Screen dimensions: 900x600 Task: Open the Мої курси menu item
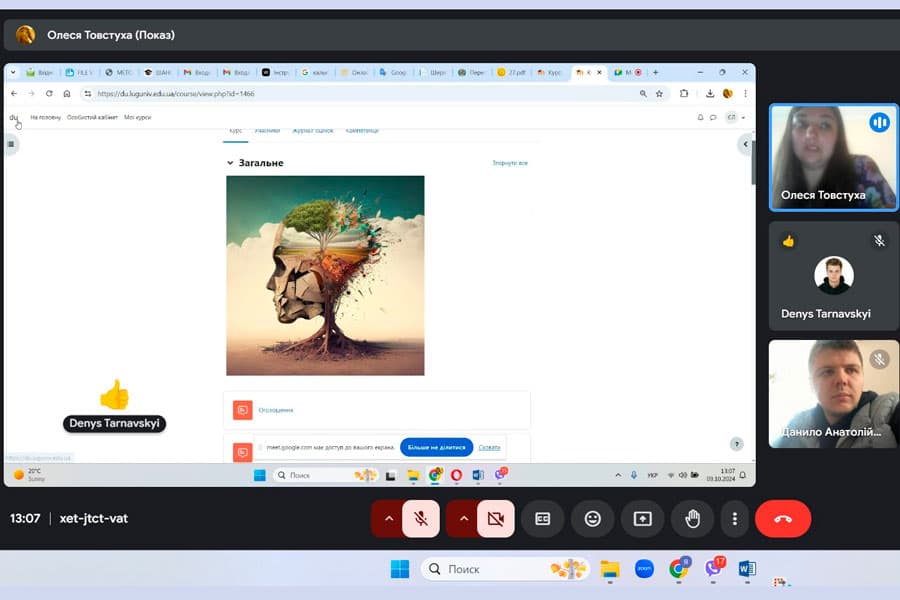pos(137,117)
